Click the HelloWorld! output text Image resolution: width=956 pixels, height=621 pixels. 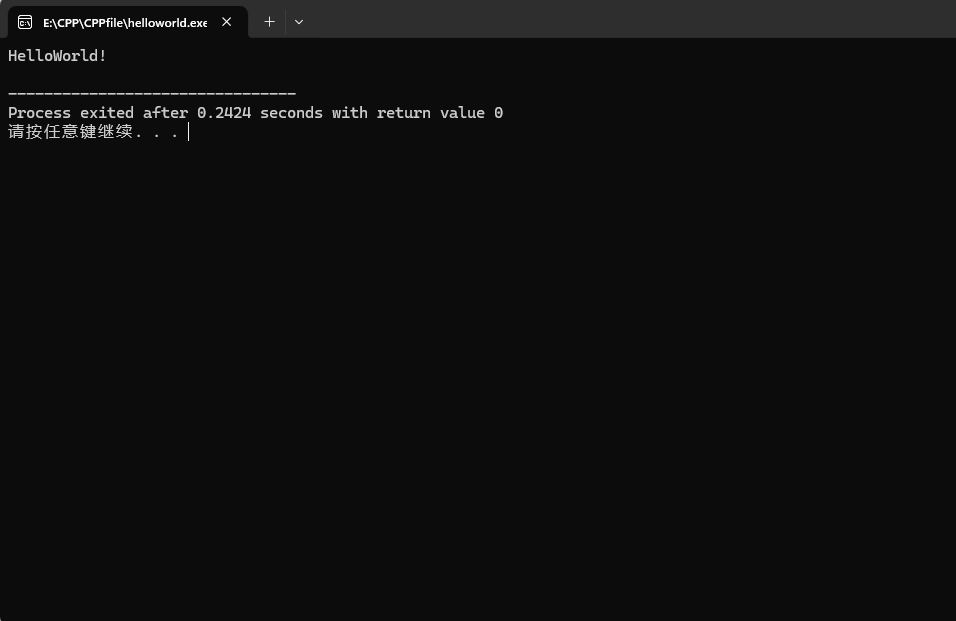[x=57, y=56]
